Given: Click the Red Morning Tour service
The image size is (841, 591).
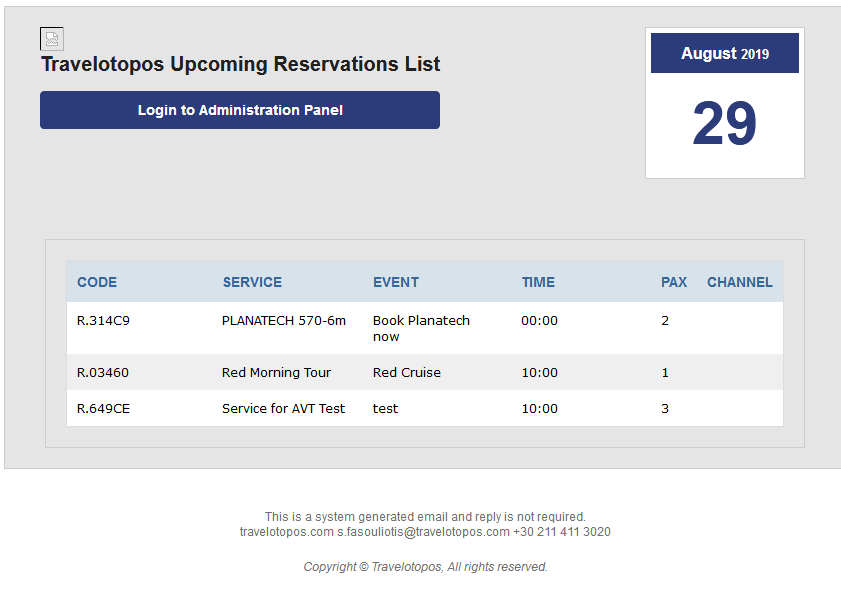Looking at the screenshot, I should [x=276, y=373].
